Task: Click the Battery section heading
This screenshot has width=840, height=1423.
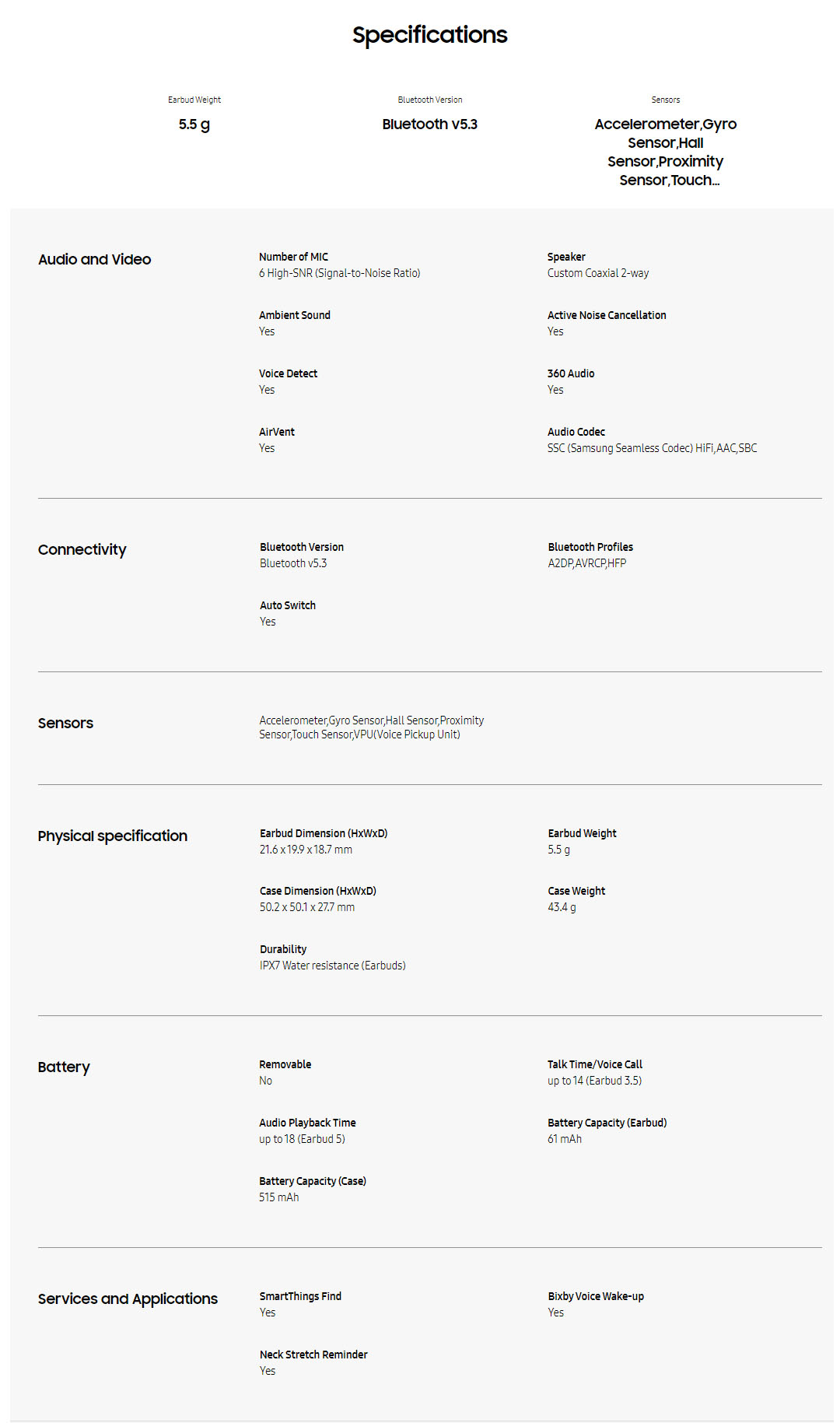Action: pyautogui.click(x=64, y=1067)
